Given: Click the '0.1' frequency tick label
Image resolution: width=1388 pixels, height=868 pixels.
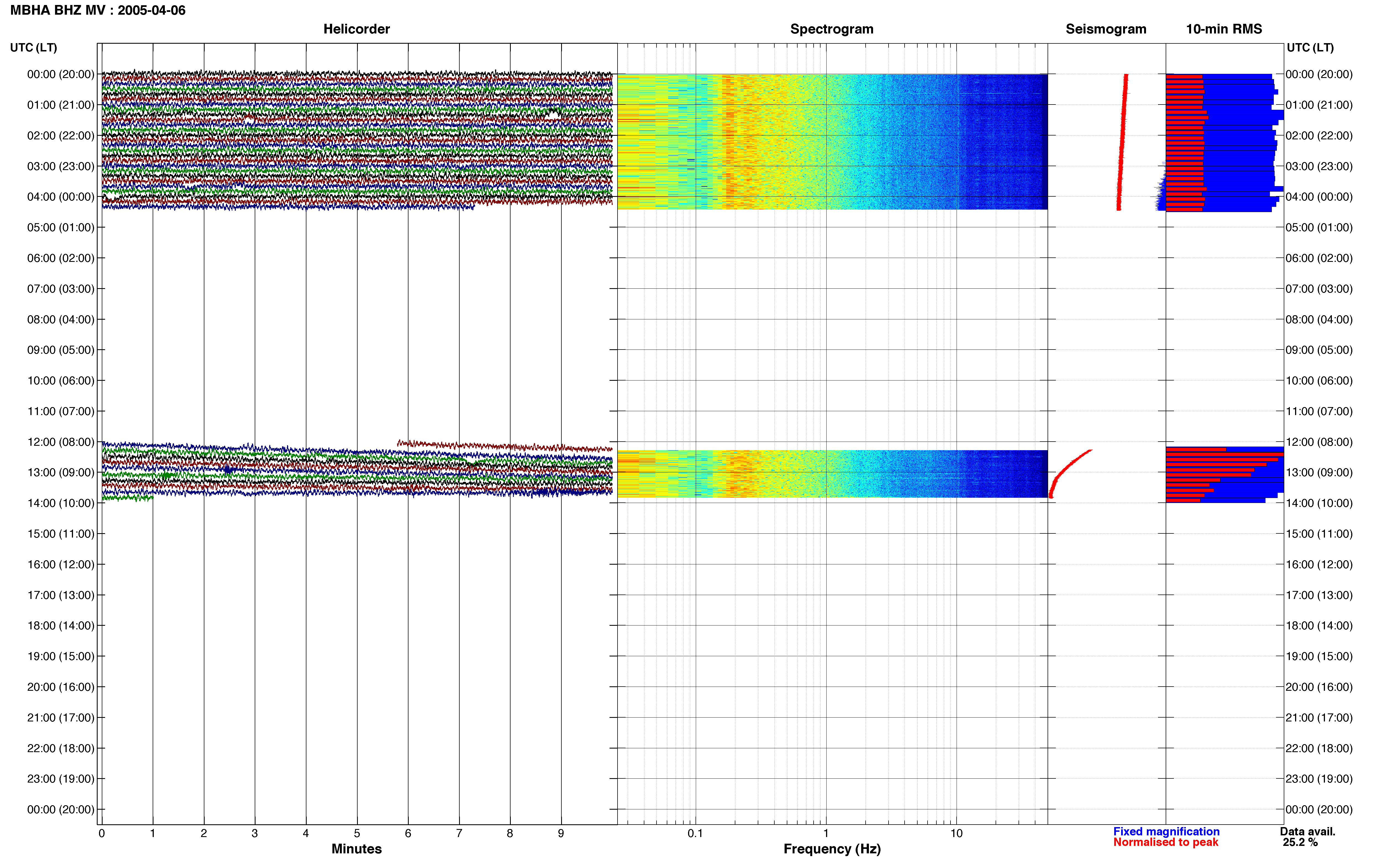Looking at the screenshot, I should [695, 833].
